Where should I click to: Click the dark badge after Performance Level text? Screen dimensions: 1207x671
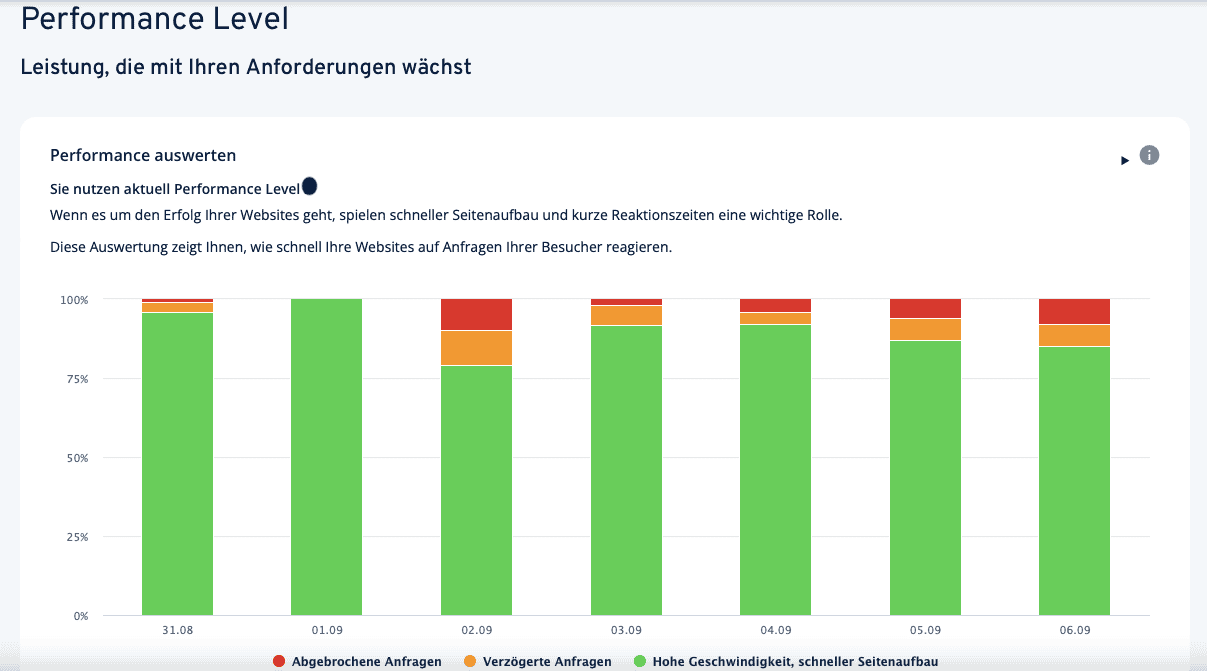click(x=309, y=186)
